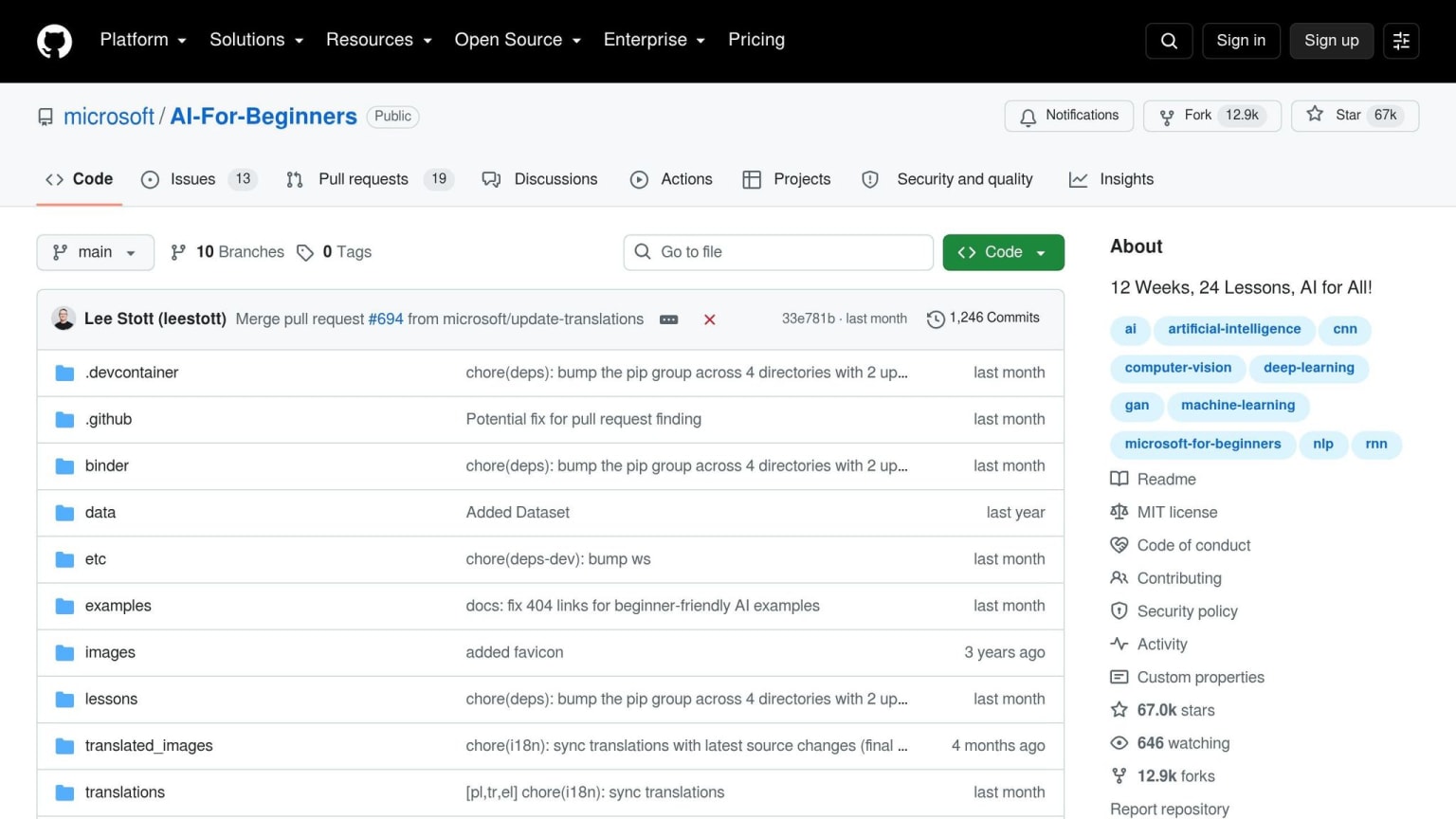
Task: Switch to the Discussions tab
Action: (540, 179)
